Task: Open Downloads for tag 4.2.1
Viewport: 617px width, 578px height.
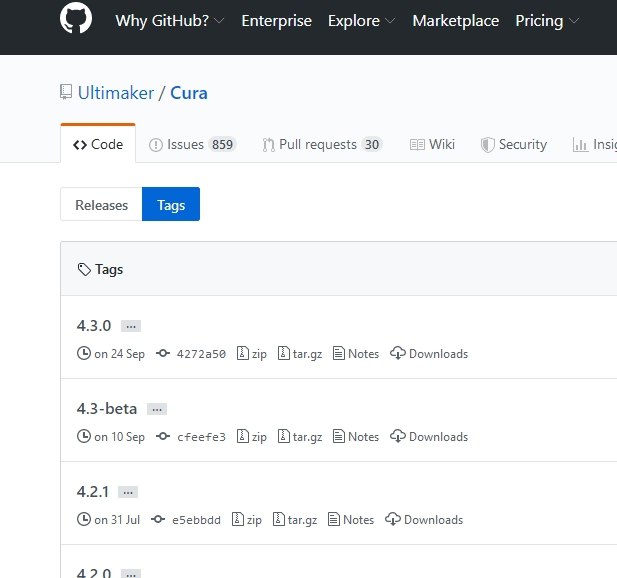Action: pyautogui.click(x=424, y=520)
